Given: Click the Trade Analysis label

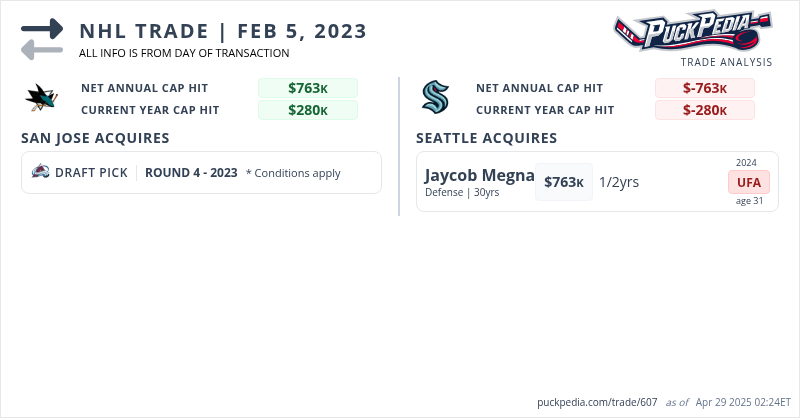Looking at the screenshot, I should (x=726, y=62).
